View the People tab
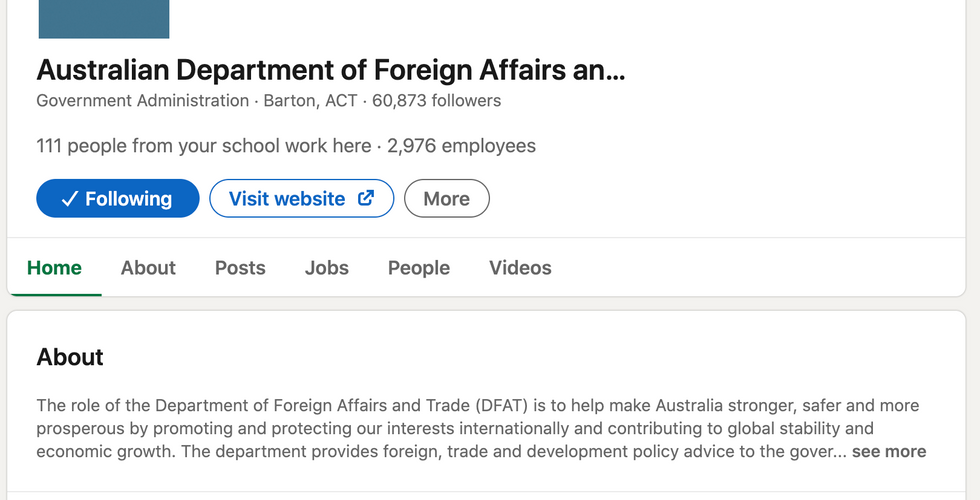 pyautogui.click(x=419, y=268)
